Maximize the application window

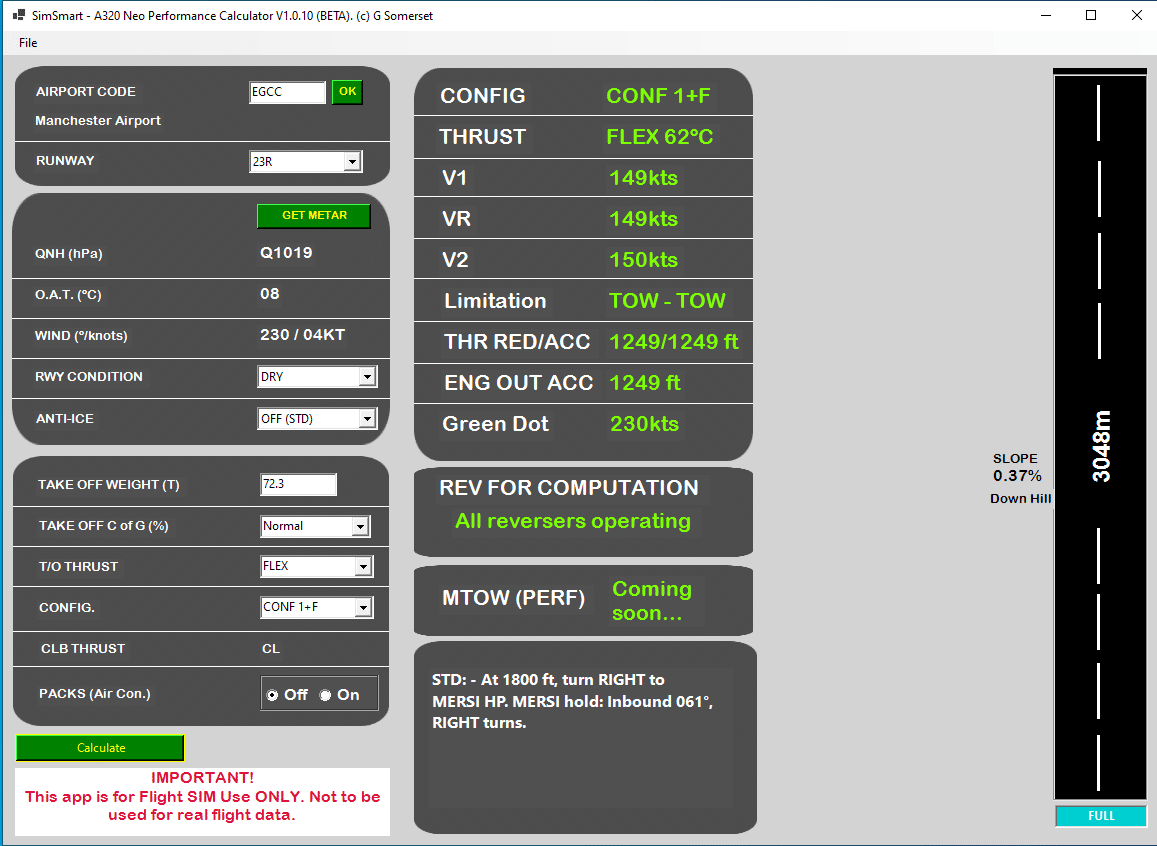tap(1091, 16)
